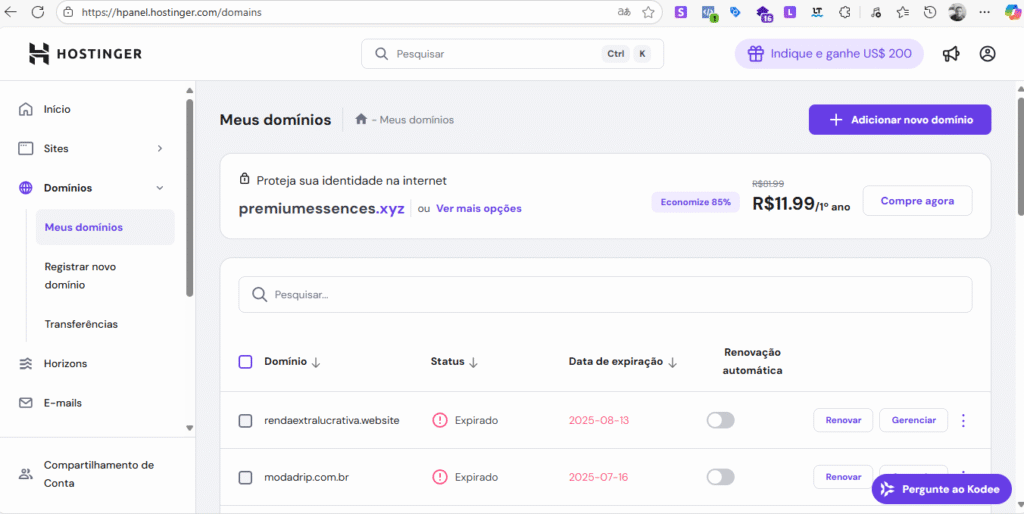Screen dimensions: 1024x514
Task: Click the browser refresh icon
Action: 38,12
